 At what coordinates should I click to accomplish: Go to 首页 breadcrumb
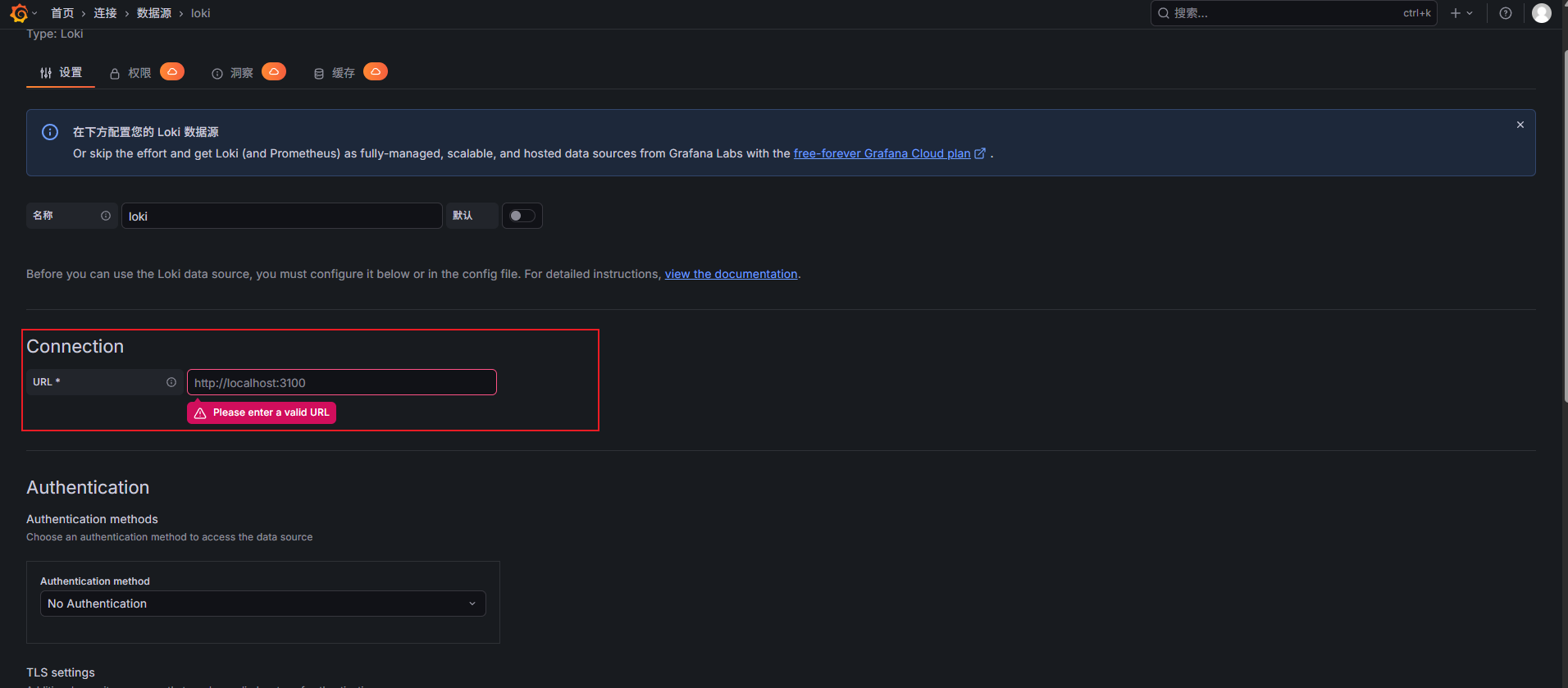(x=62, y=13)
